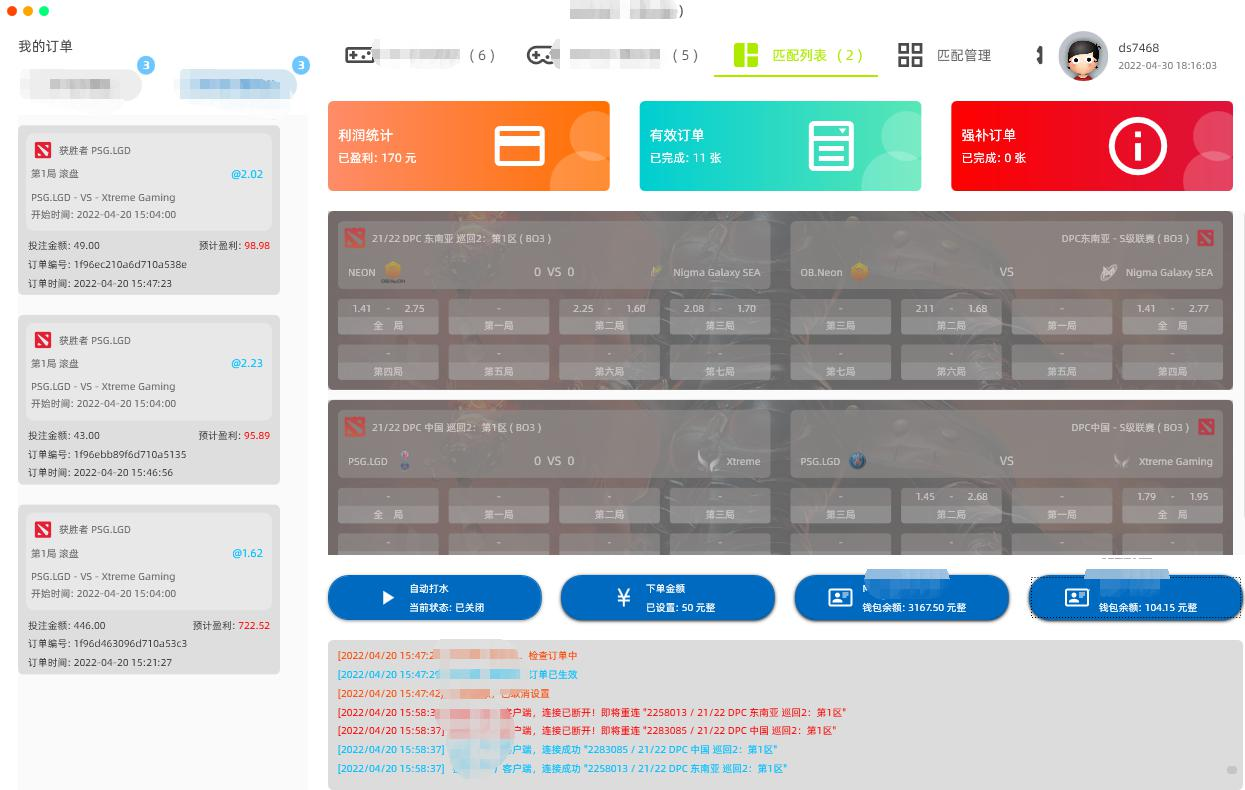Viewport: 1245px width, 790px height.
Task: Select the 1.45 - 2.68 第二局 odds cell
Action: pyautogui.click(x=951, y=505)
